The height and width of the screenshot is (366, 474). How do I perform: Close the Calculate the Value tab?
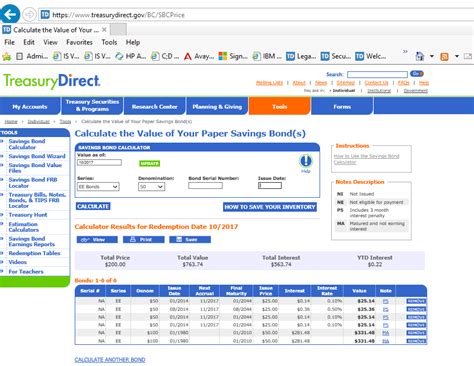(104, 30)
